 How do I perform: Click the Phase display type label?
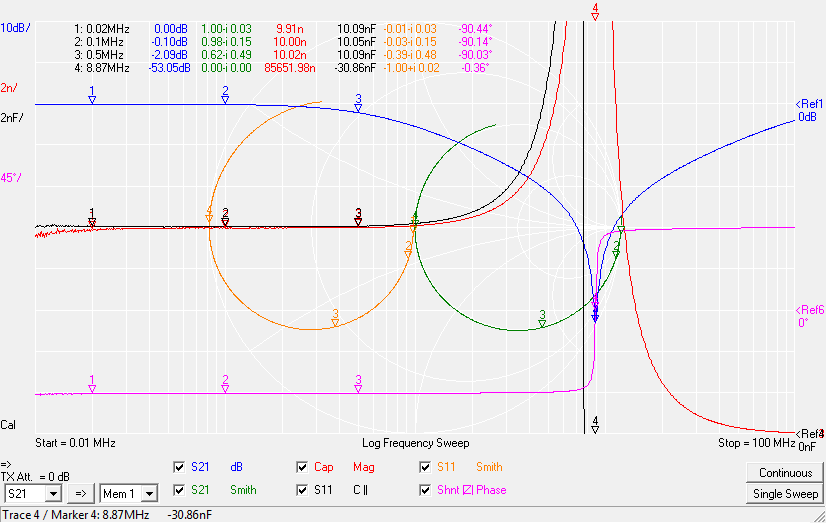click(x=491, y=490)
